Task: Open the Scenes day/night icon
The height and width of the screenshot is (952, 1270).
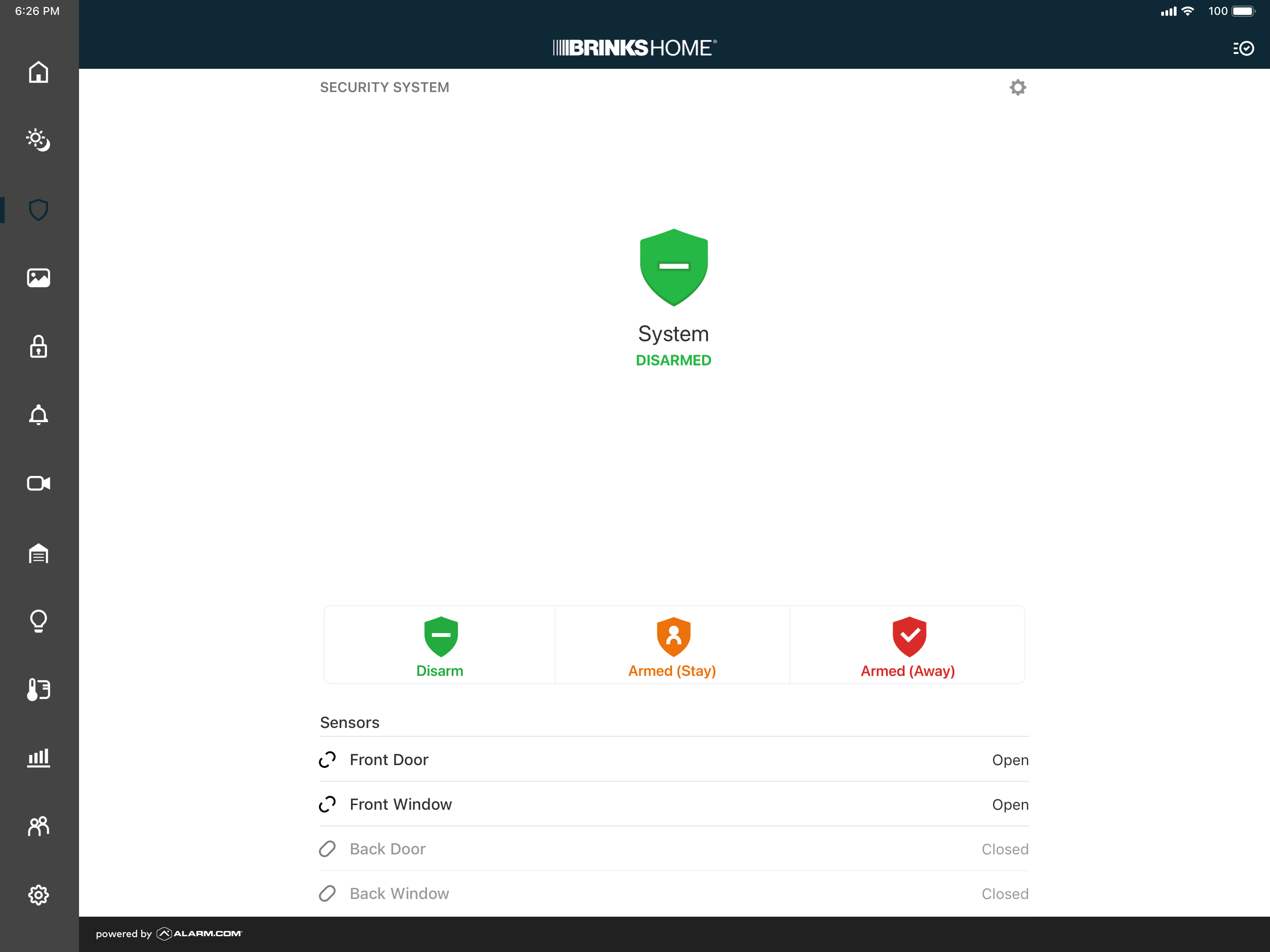Action: pos(38,140)
